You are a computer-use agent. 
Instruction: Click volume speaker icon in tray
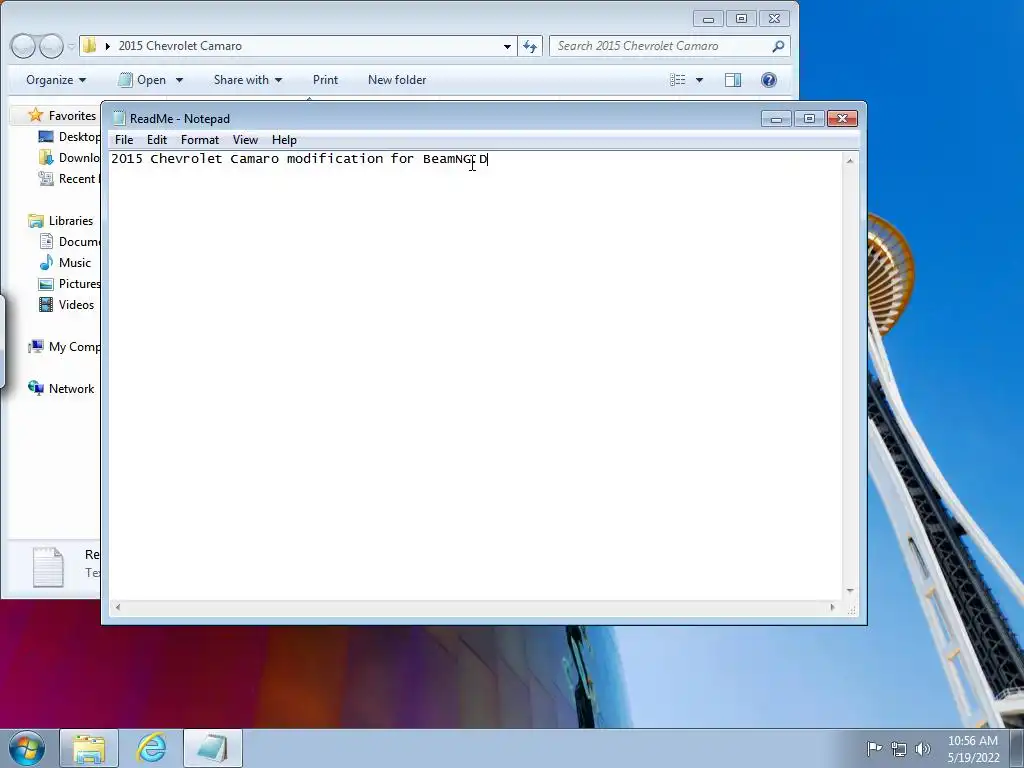[923, 748]
